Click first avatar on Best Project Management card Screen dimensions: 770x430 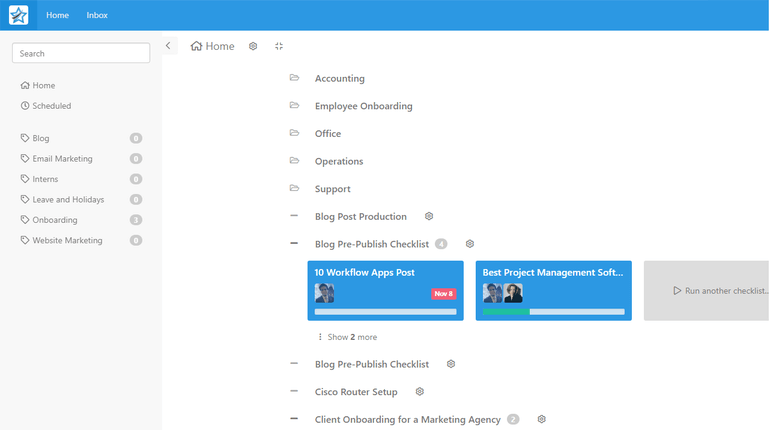pyautogui.click(x=492, y=293)
